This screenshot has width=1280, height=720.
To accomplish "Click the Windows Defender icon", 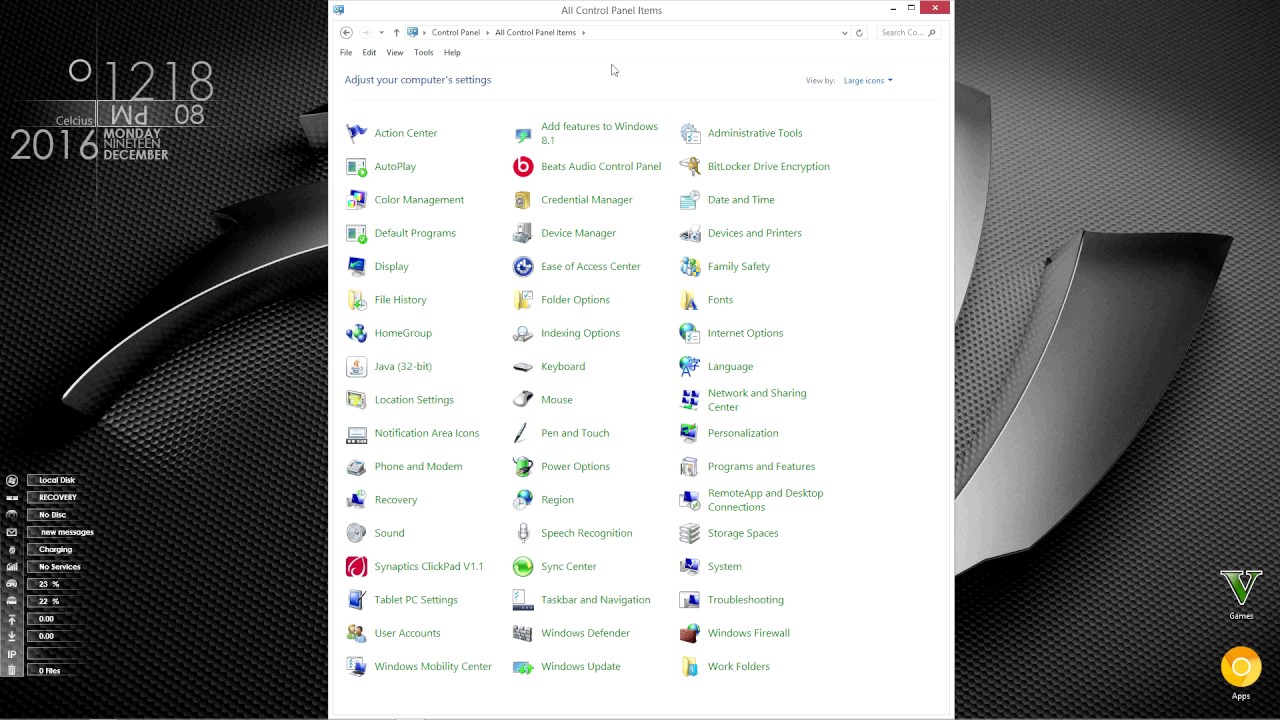I will pyautogui.click(x=523, y=633).
